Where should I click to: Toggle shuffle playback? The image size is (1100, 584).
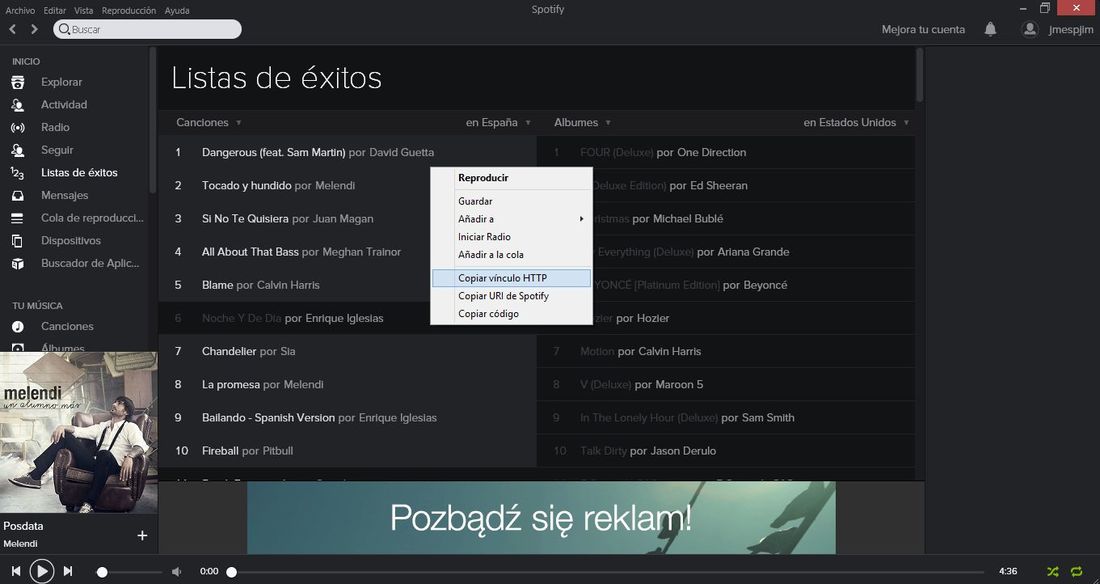point(1052,571)
